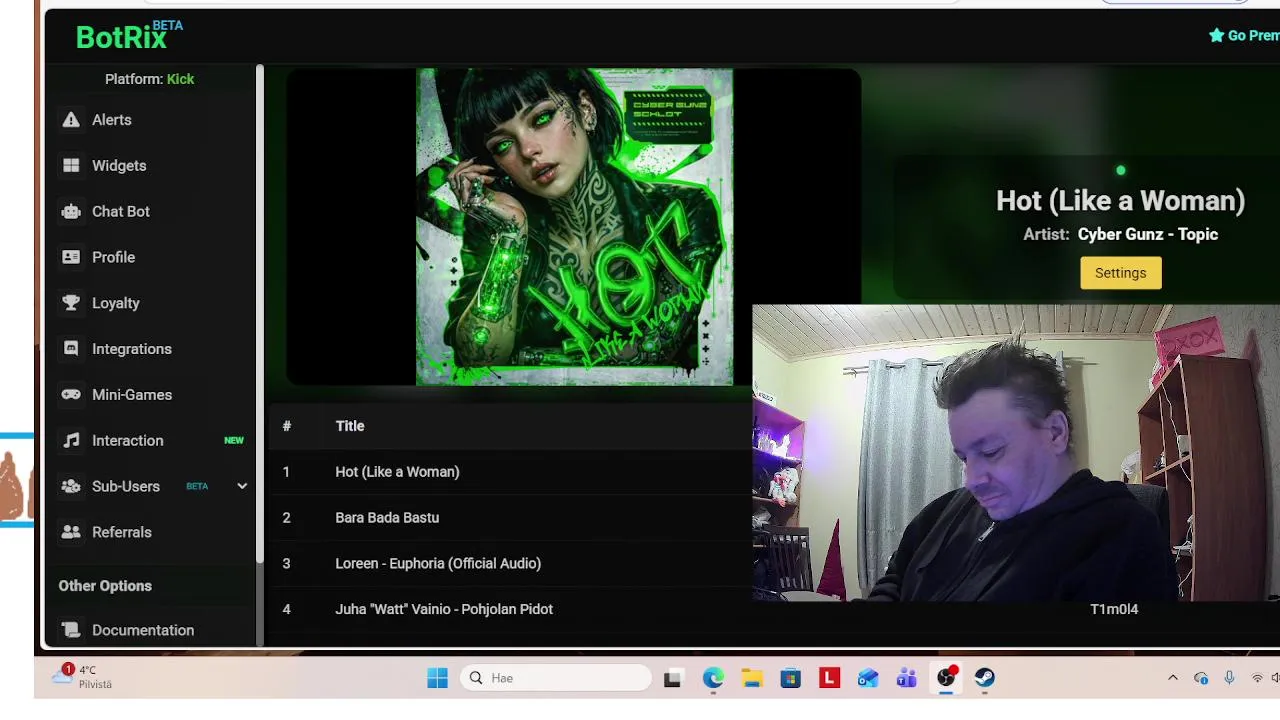Open the Chat Bot section
Screen dimensions: 1280x720
click(121, 212)
